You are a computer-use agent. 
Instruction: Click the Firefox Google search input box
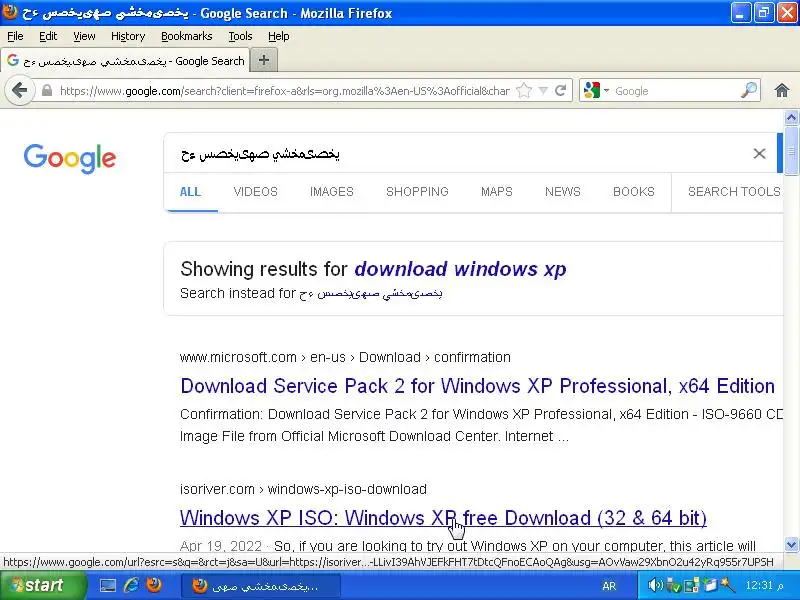[x=676, y=91]
